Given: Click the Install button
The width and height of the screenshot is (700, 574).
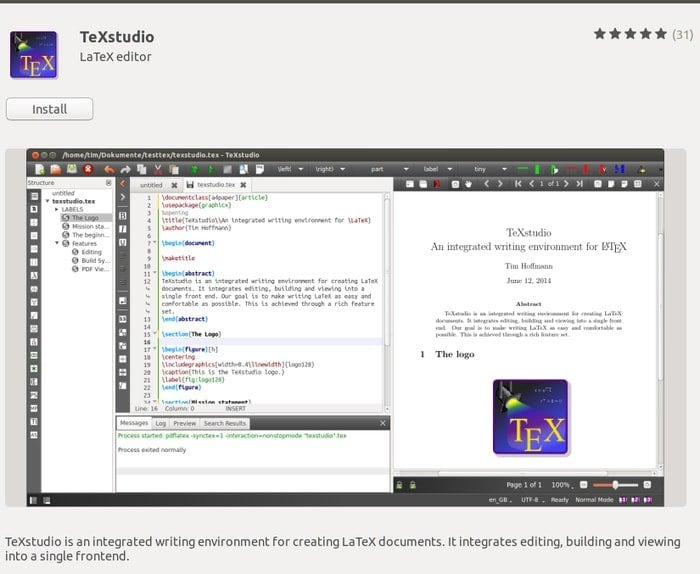Looking at the screenshot, I should (50, 109).
